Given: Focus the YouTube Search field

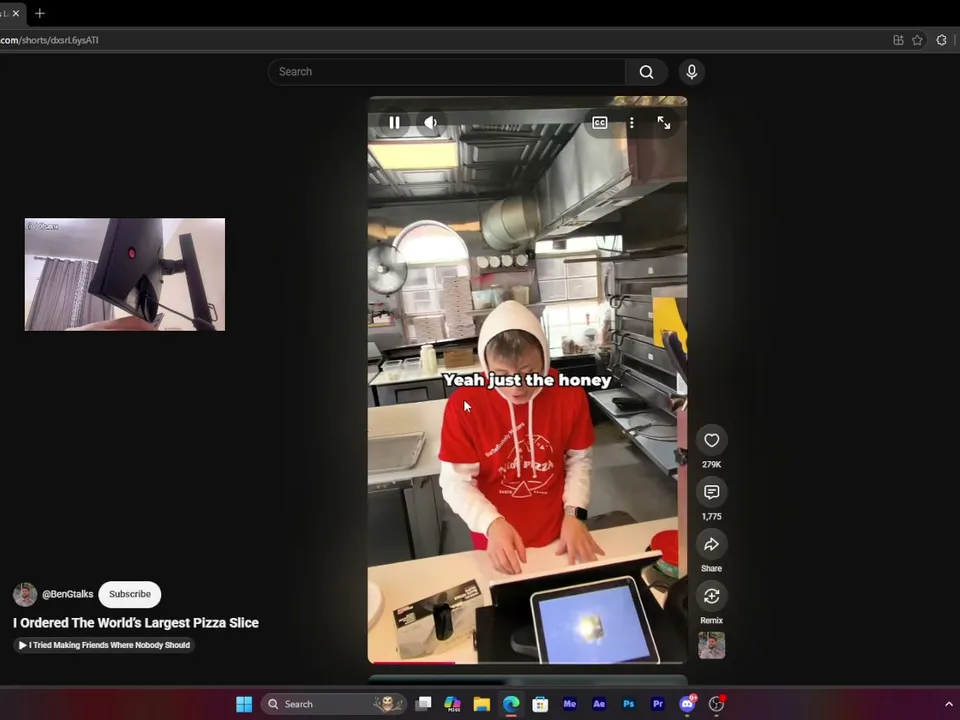Looking at the screenshot, I should coord(447,72).
